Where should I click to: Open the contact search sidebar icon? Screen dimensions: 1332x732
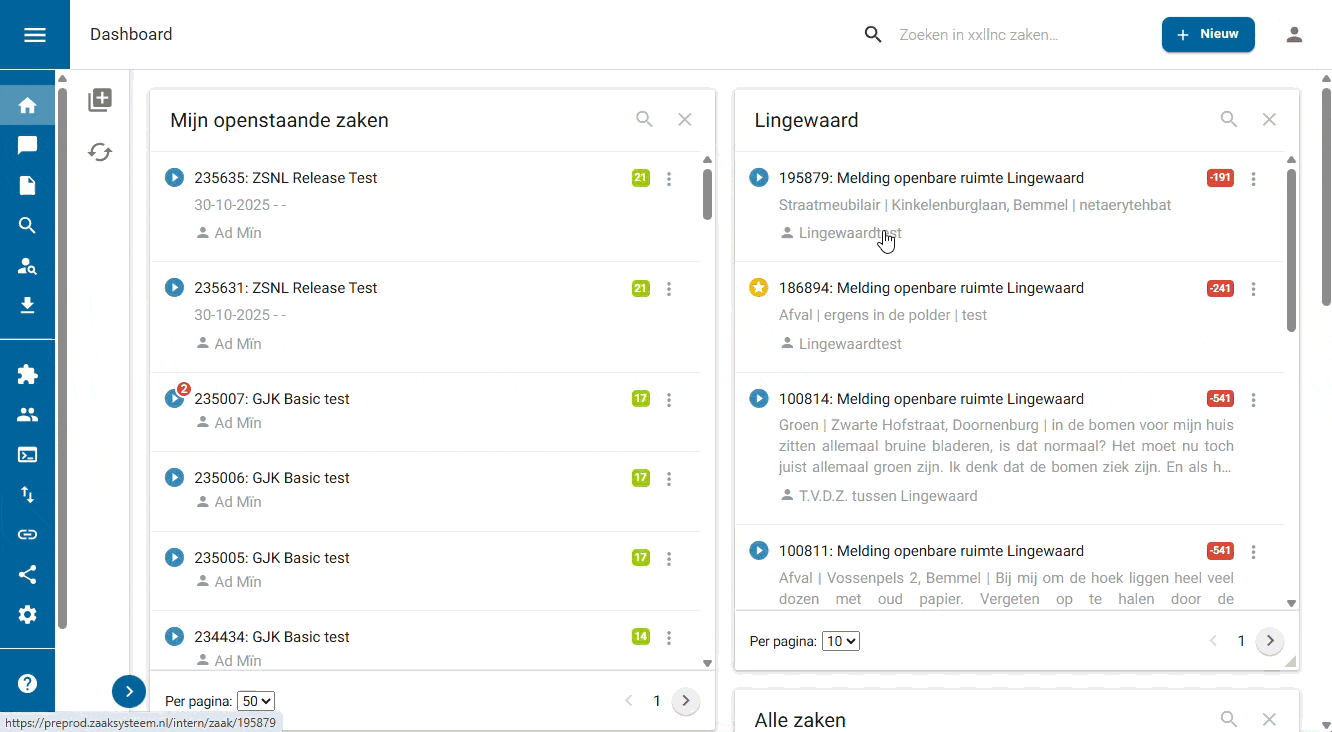28,265
